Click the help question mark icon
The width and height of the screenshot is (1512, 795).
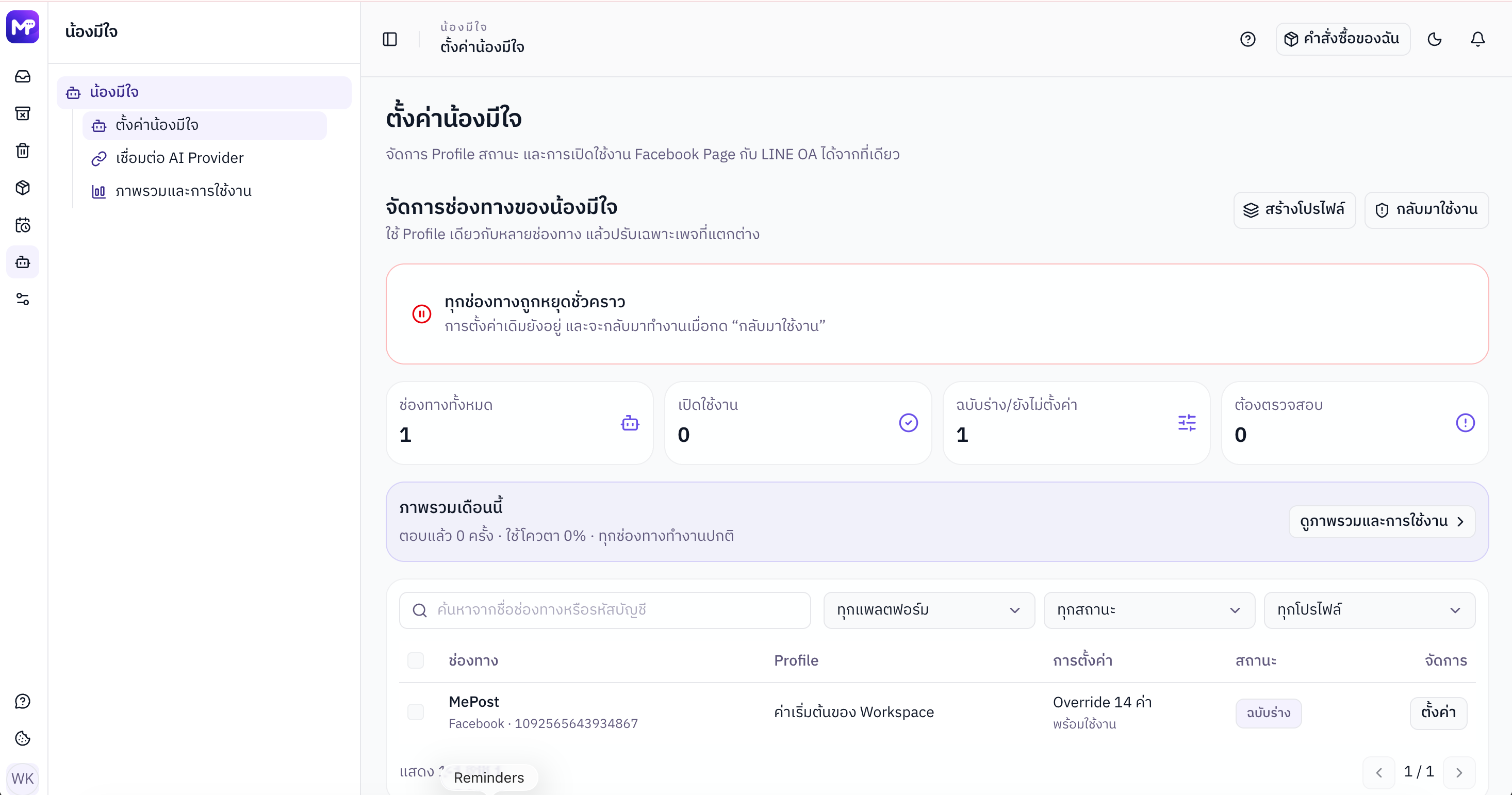coord(1247,39)
